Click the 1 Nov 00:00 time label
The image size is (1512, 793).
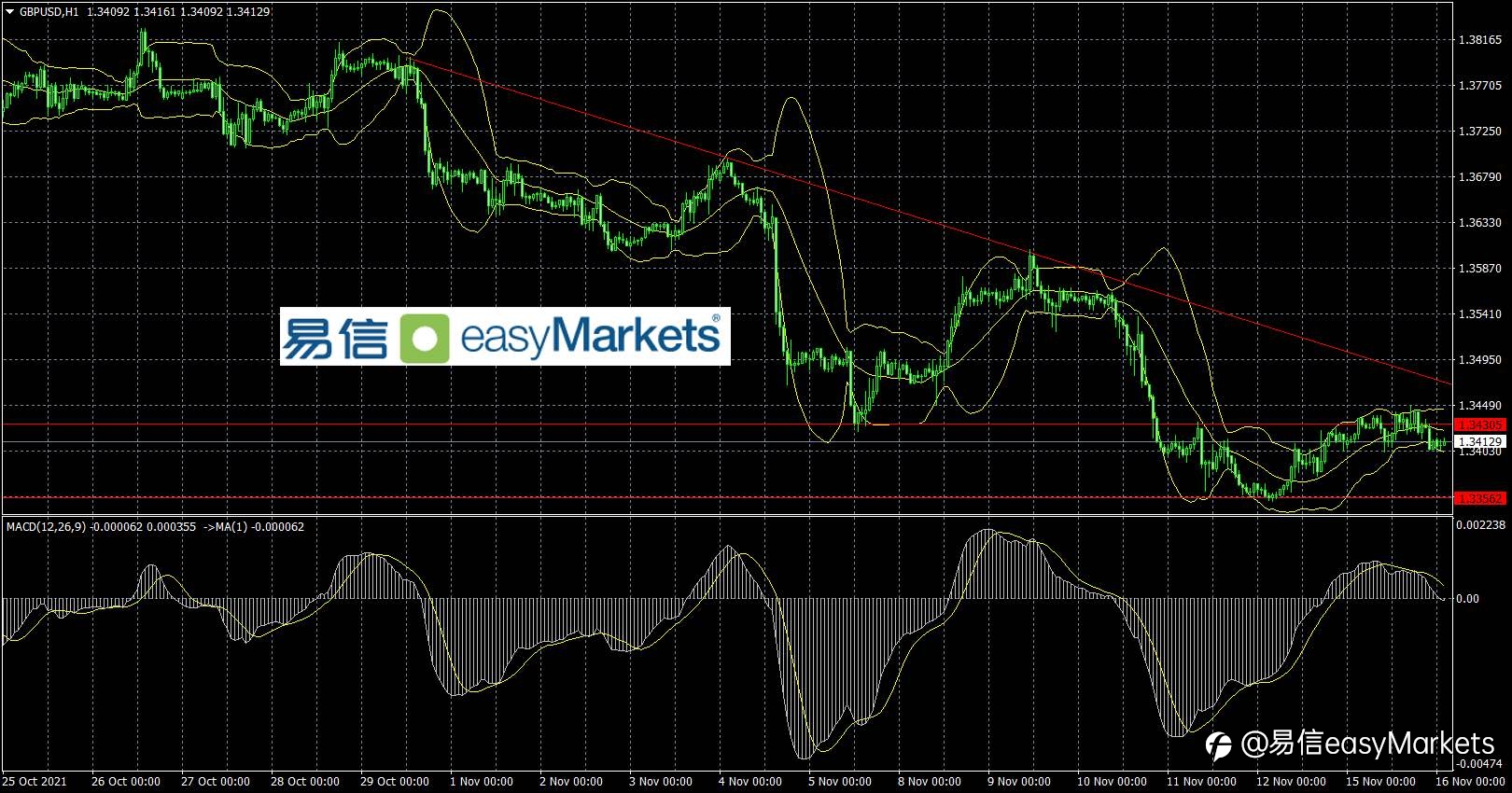(x=482, y=782)
